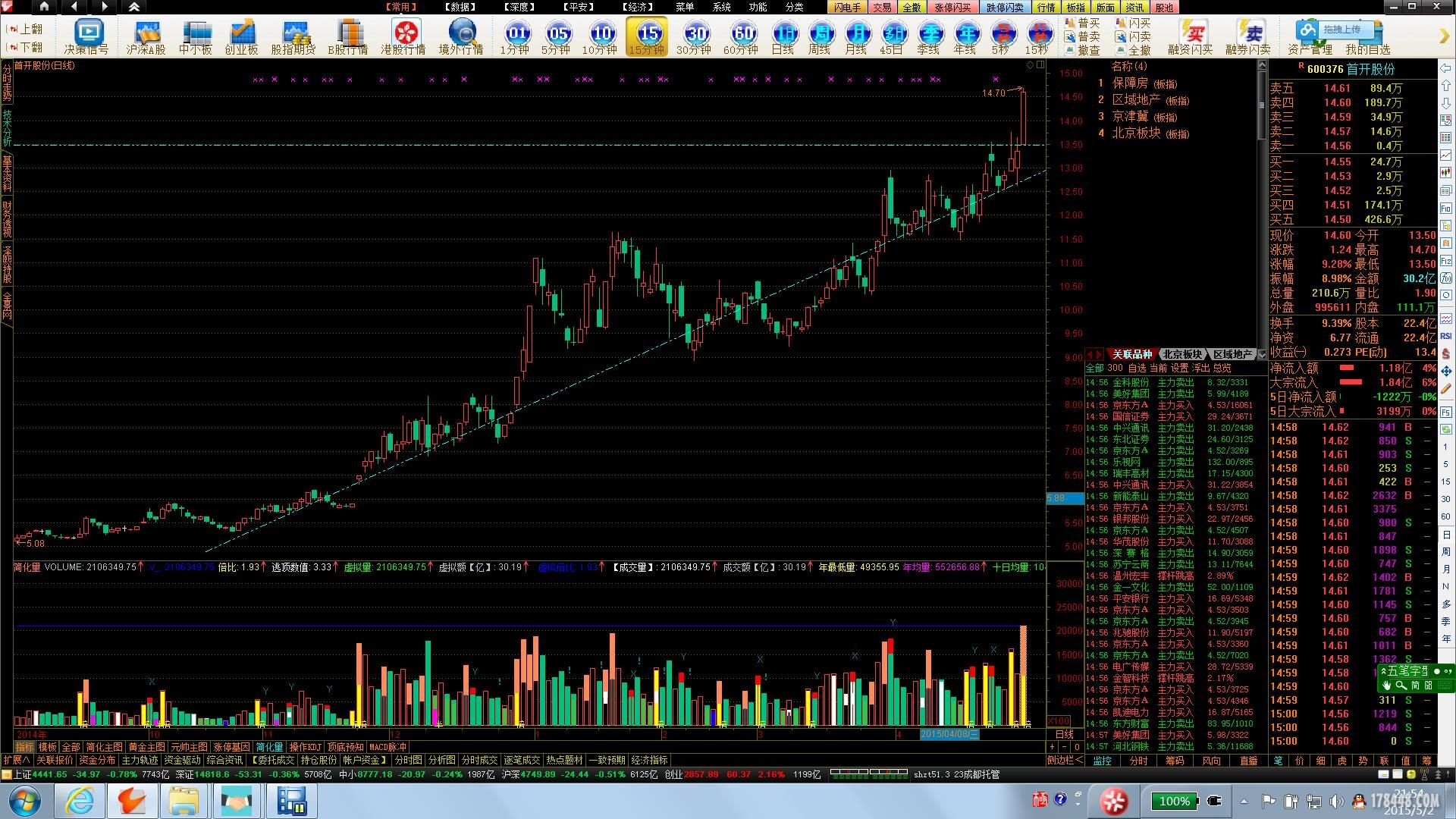Click the Windows Start button
The width and height of the screenshot is (1456, 819).
pos(25,801)
